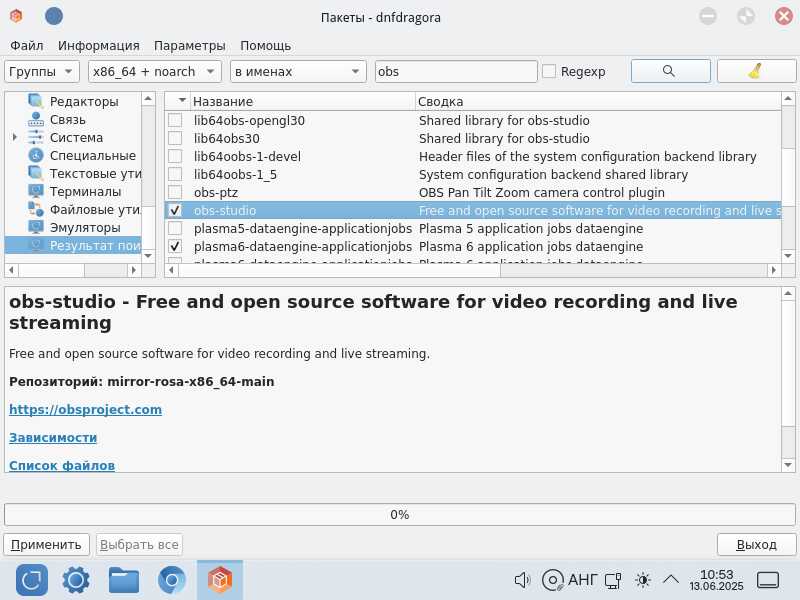Image resolution: width=800 pixels, height=600 pixels.
Task: Select the Терминалы group icon
Action: coord(36,191)
